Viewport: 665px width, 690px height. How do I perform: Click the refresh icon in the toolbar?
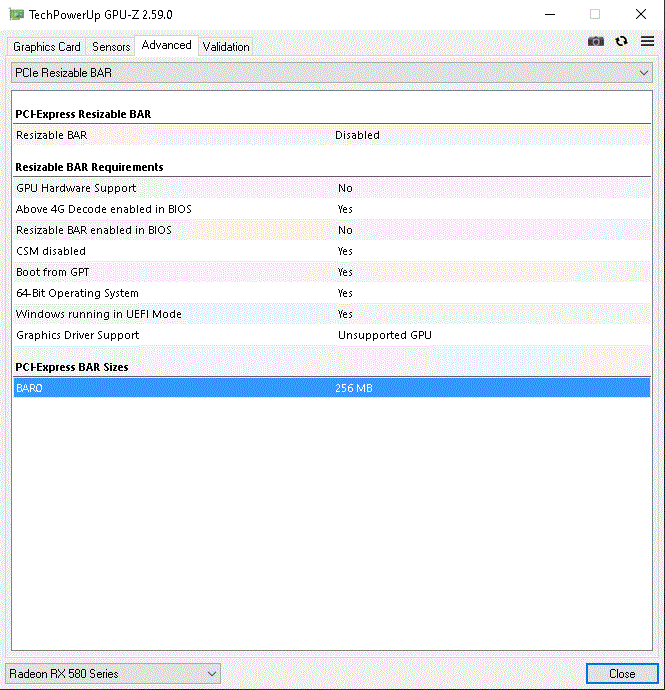621,41
